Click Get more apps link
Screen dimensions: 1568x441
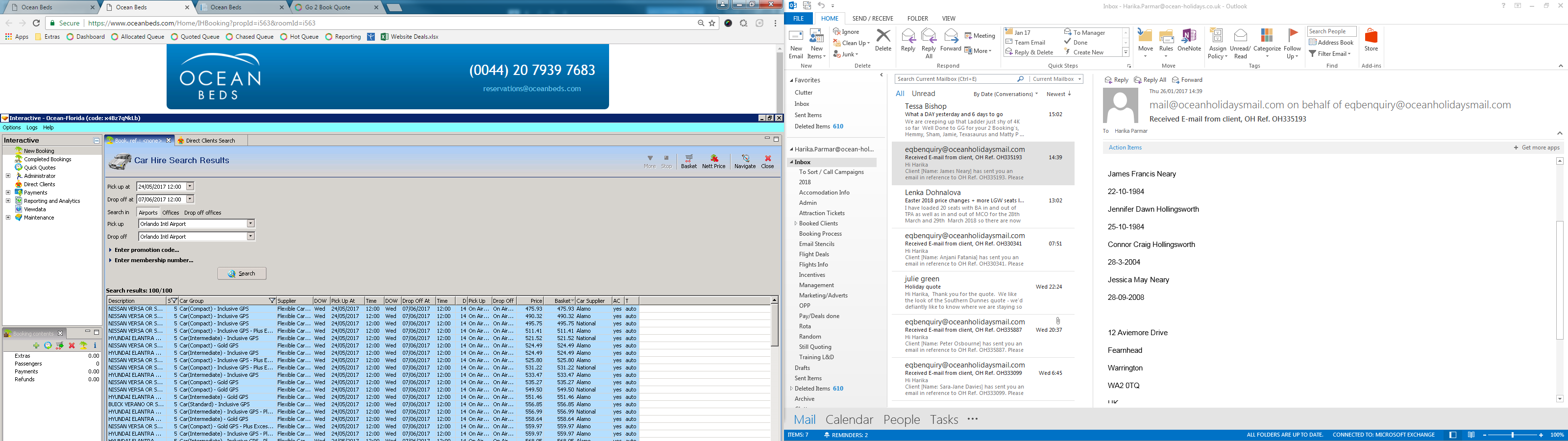coord(1536,147)
